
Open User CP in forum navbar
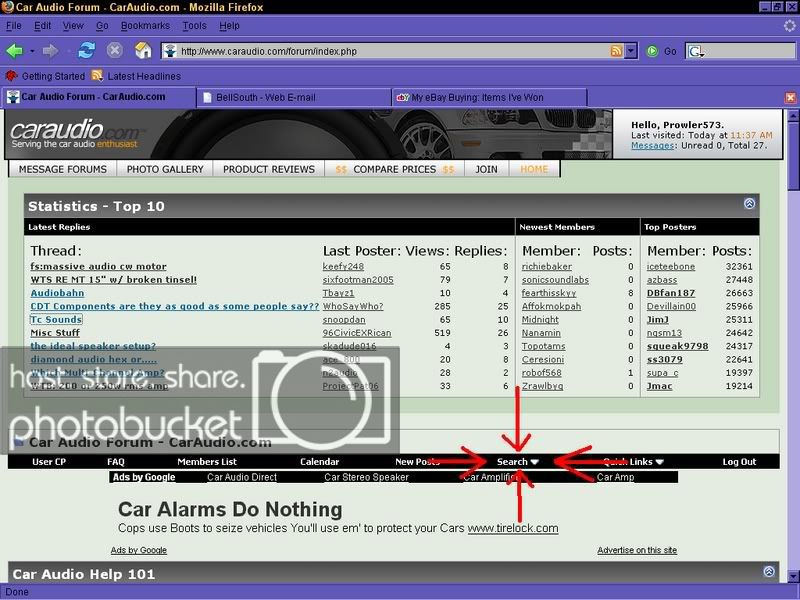click(49, 462)
